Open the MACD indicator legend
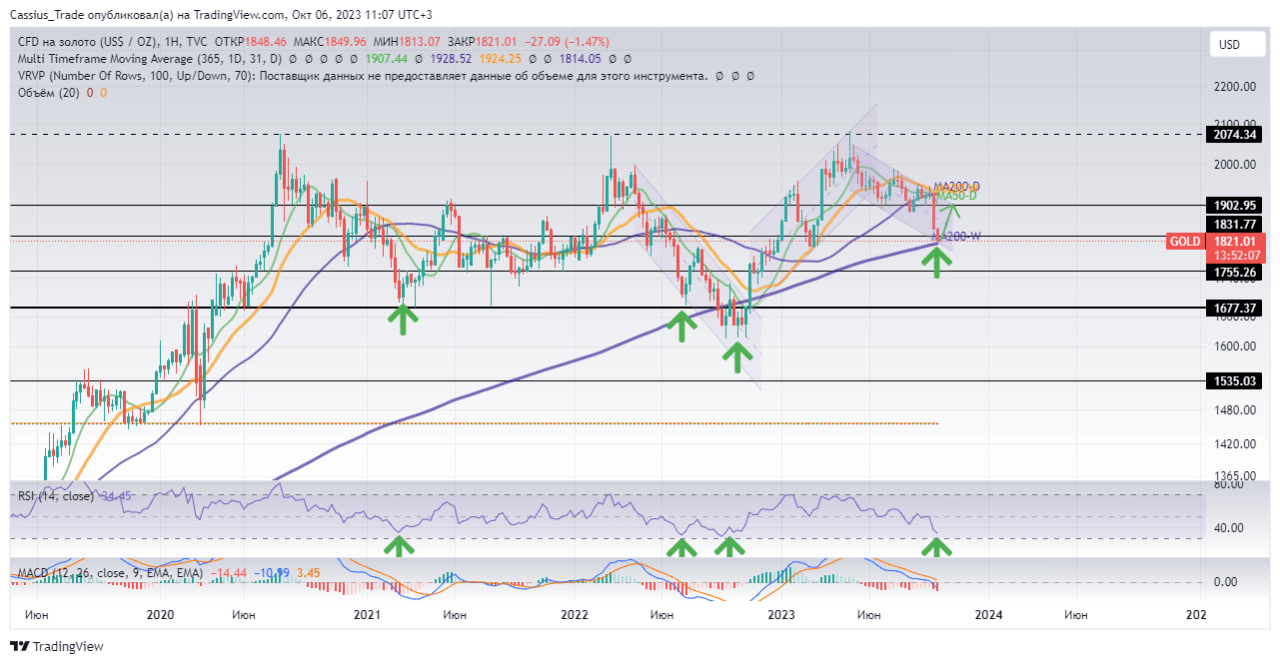The width and height of the screenshot is (1280, 664). (110, 573)
